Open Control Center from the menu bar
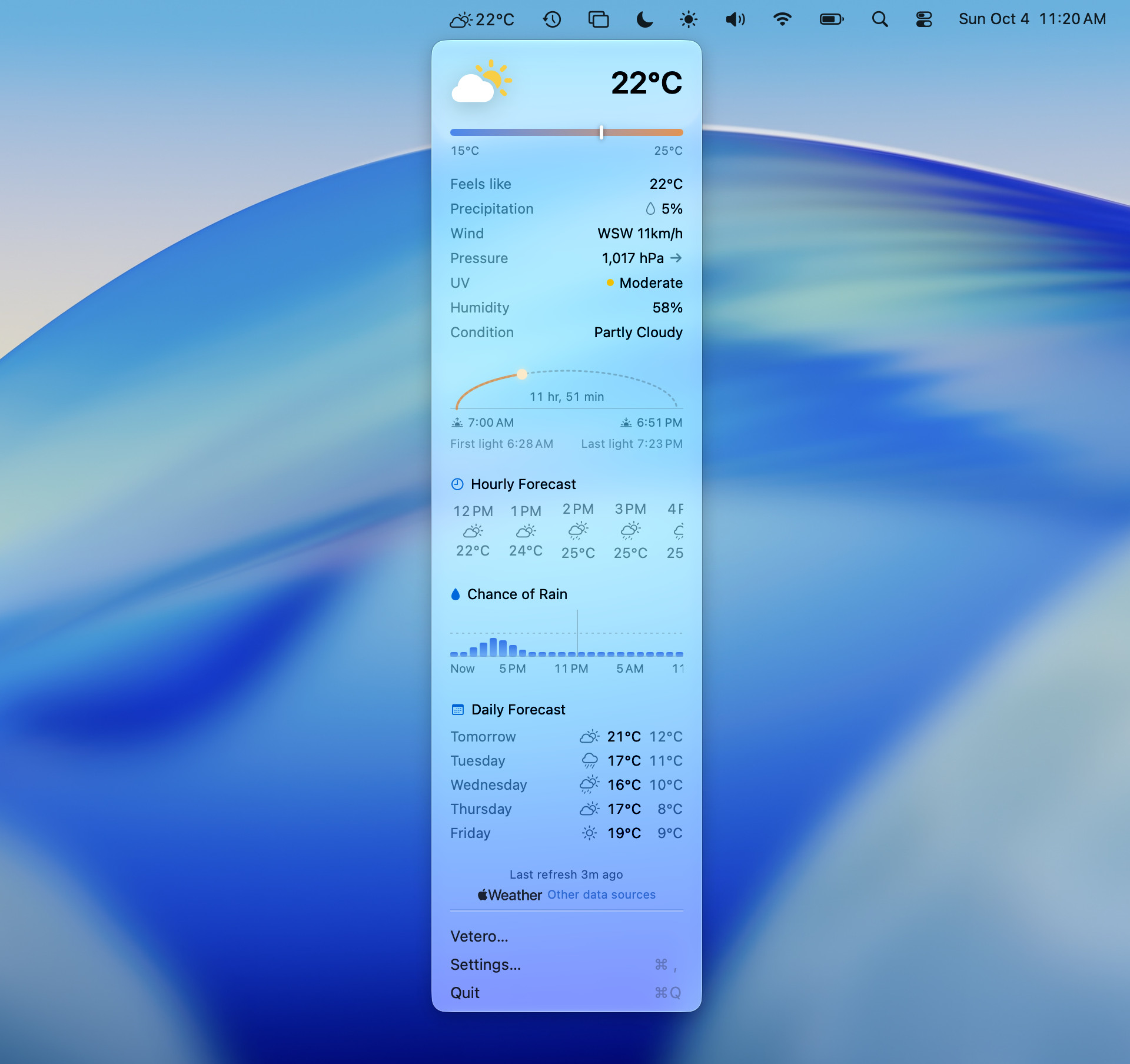The height and width of the screenshot is (1064, 1130). point(924,19)
